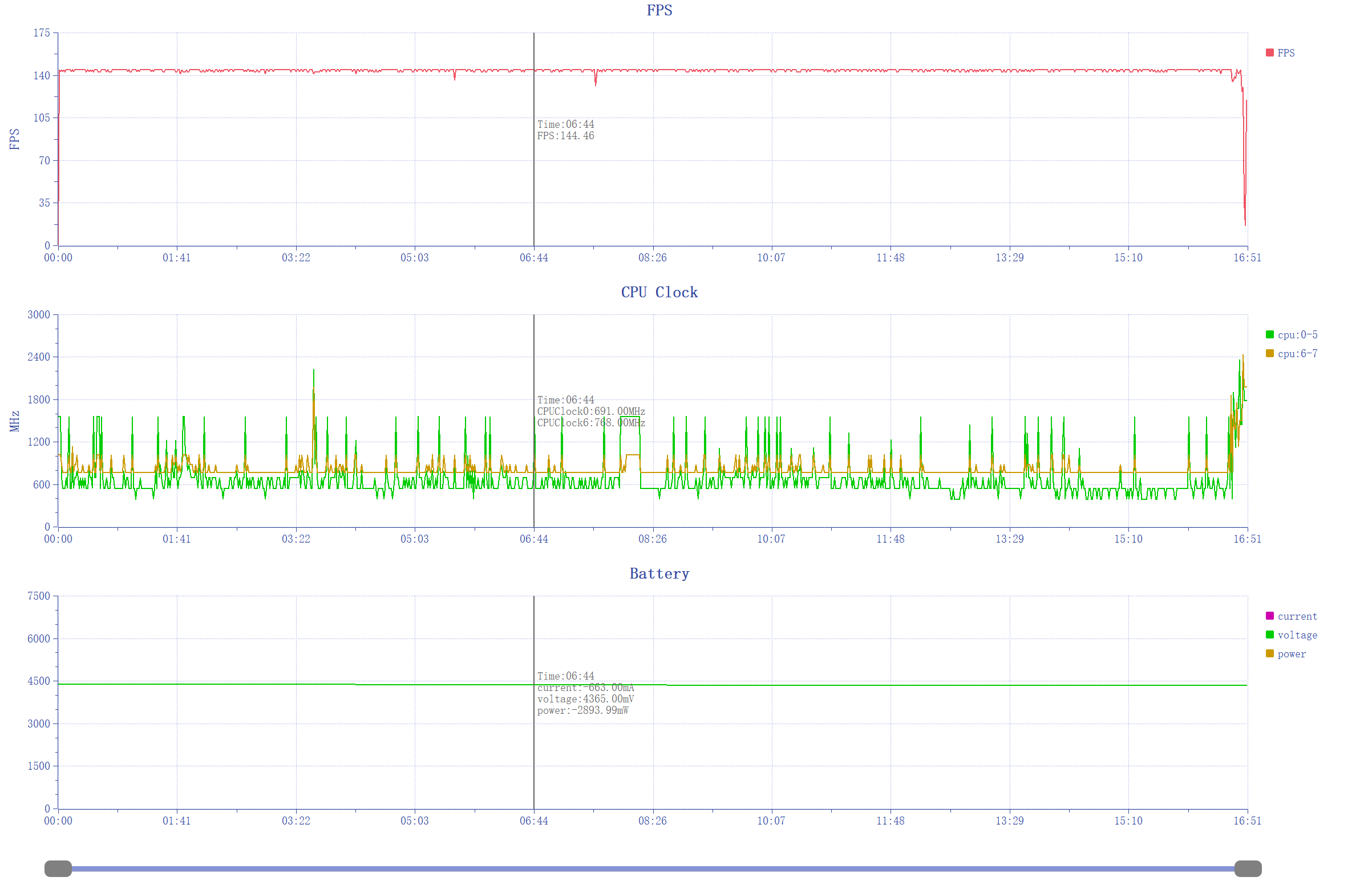Screen dimensions: 1372x885
Task: Click the right handle of range slider
Action: point(1248,869)
